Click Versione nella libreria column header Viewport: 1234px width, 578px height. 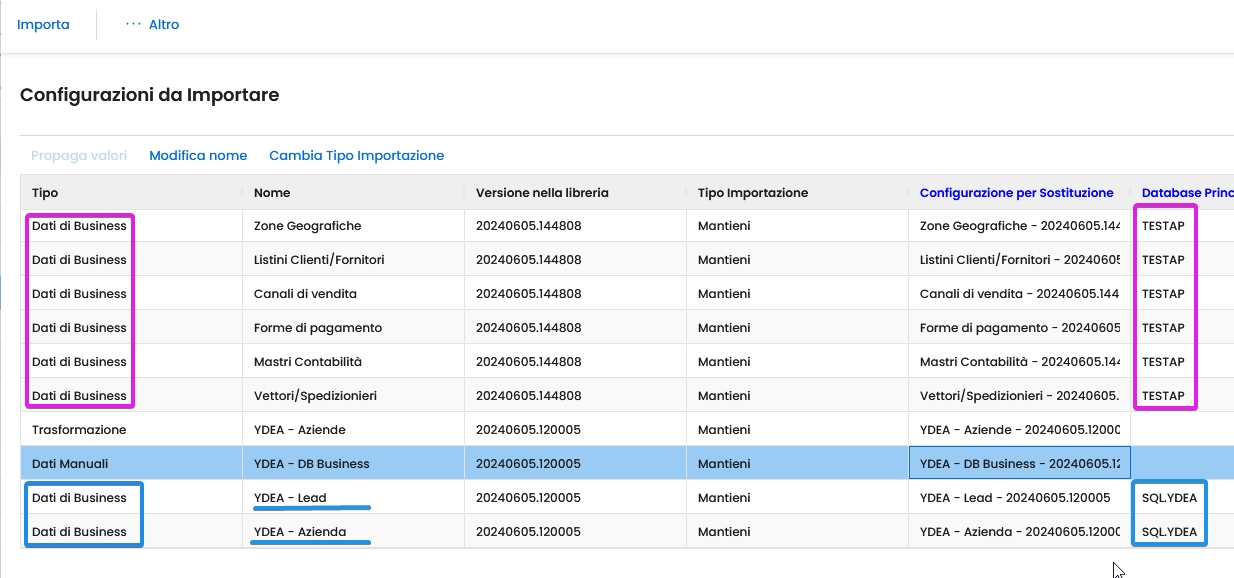542,193
